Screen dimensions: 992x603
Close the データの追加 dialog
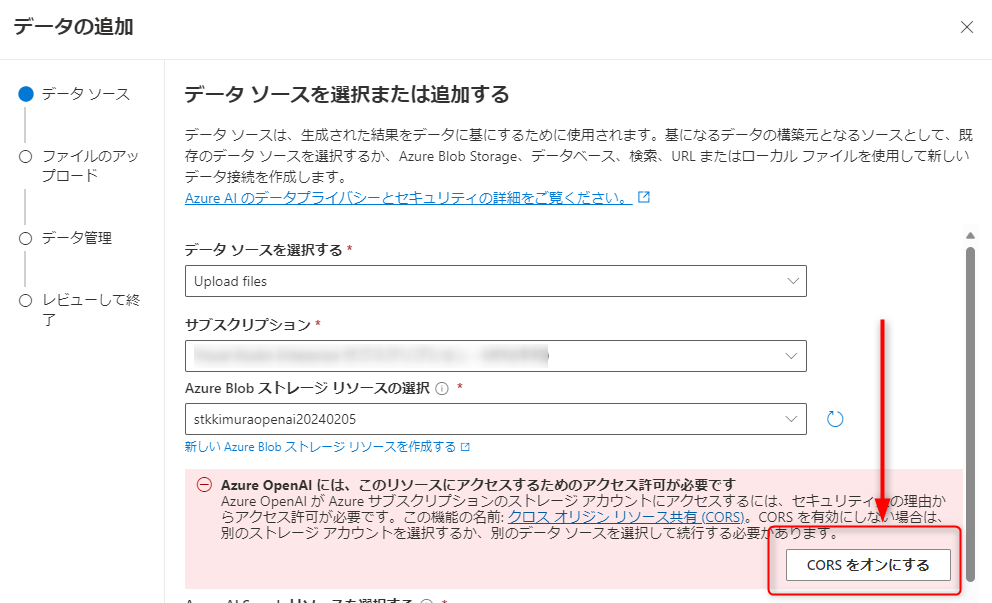966,27
